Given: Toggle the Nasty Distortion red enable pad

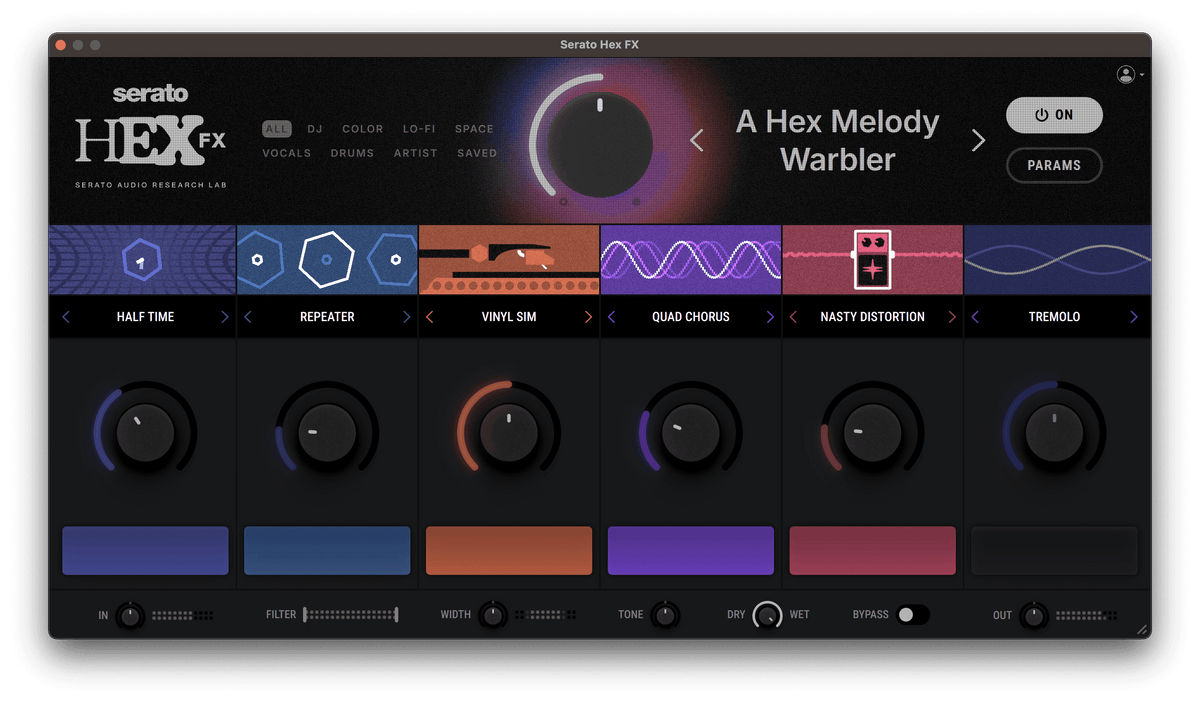Looking at the screenshot, I should click(873, 551).
